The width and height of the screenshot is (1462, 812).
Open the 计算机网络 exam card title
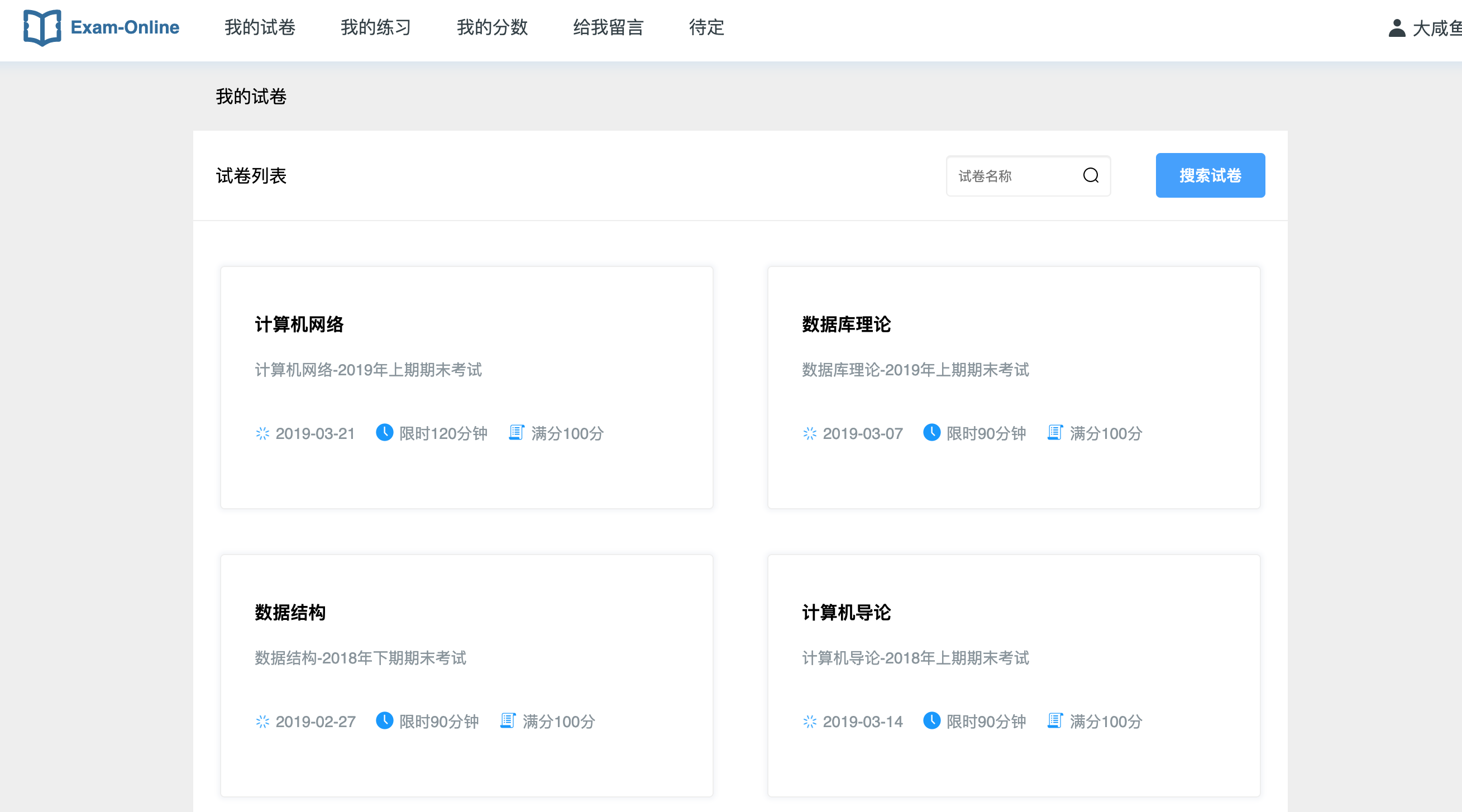(299, 324)
